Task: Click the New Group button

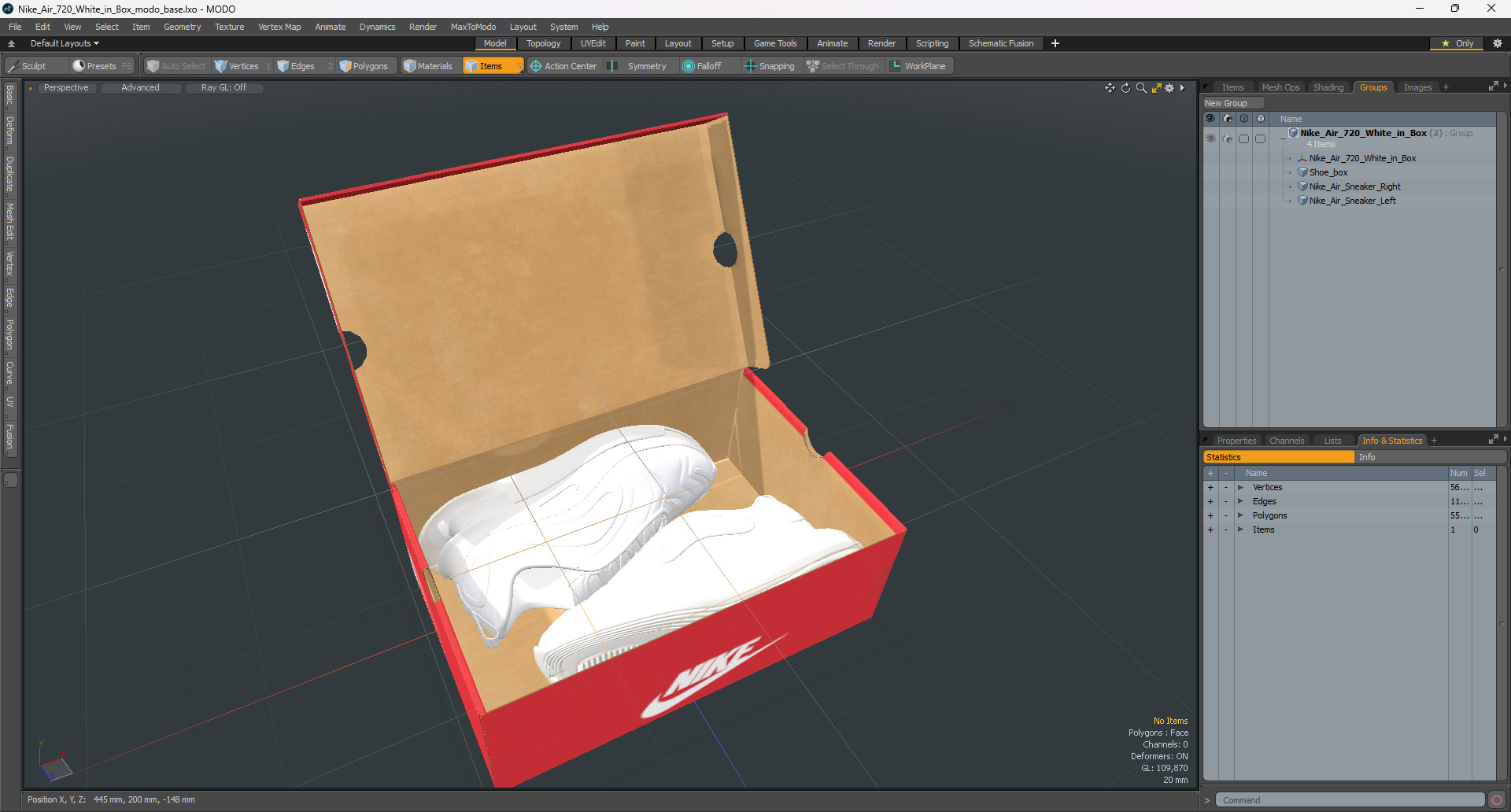Action: point(1232,103)
